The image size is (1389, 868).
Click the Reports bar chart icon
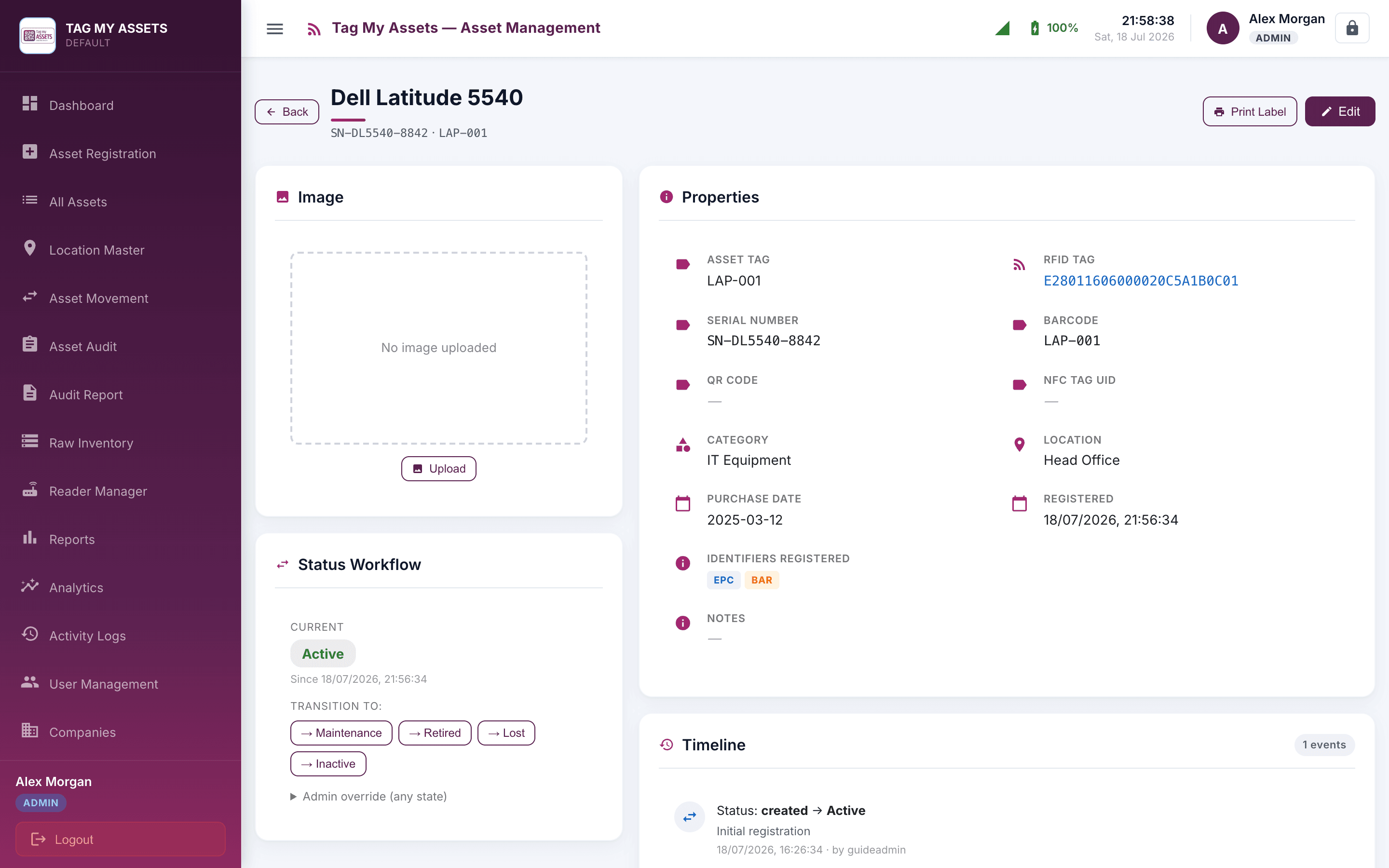pos(30,538)
